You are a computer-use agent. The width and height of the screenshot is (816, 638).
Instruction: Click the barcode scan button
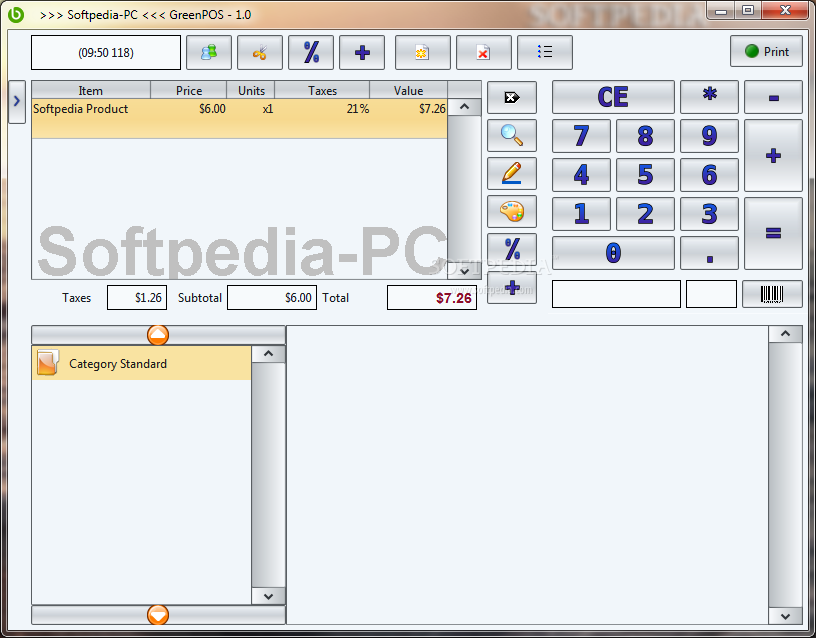click(772, 294)
